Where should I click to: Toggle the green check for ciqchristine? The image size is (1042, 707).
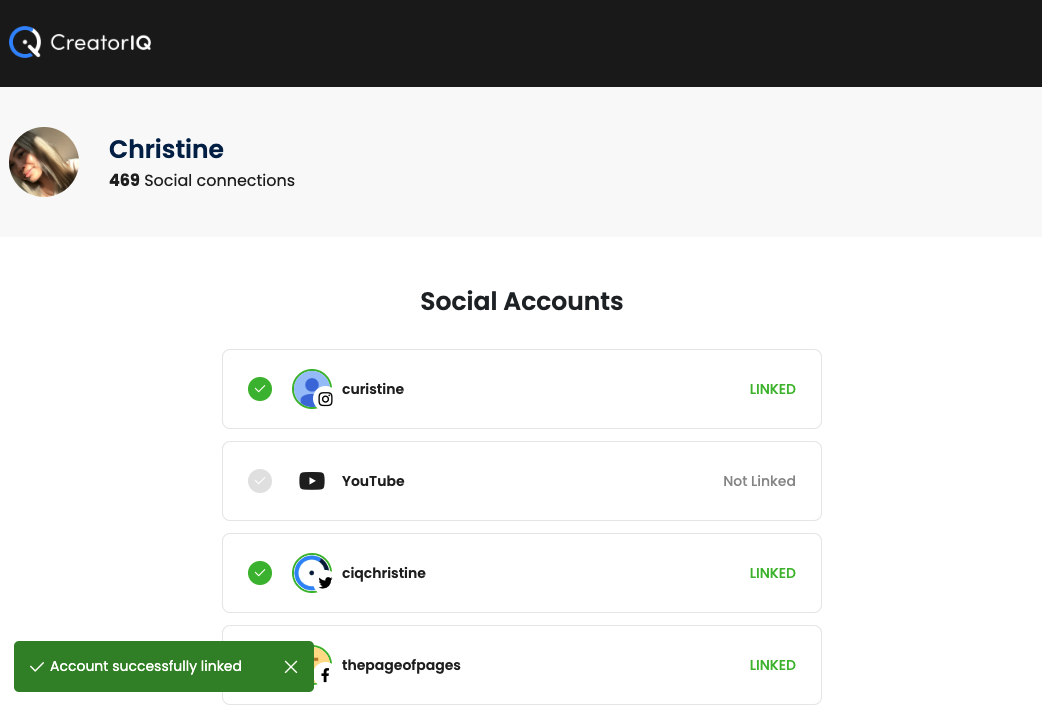tap(260, 573)
